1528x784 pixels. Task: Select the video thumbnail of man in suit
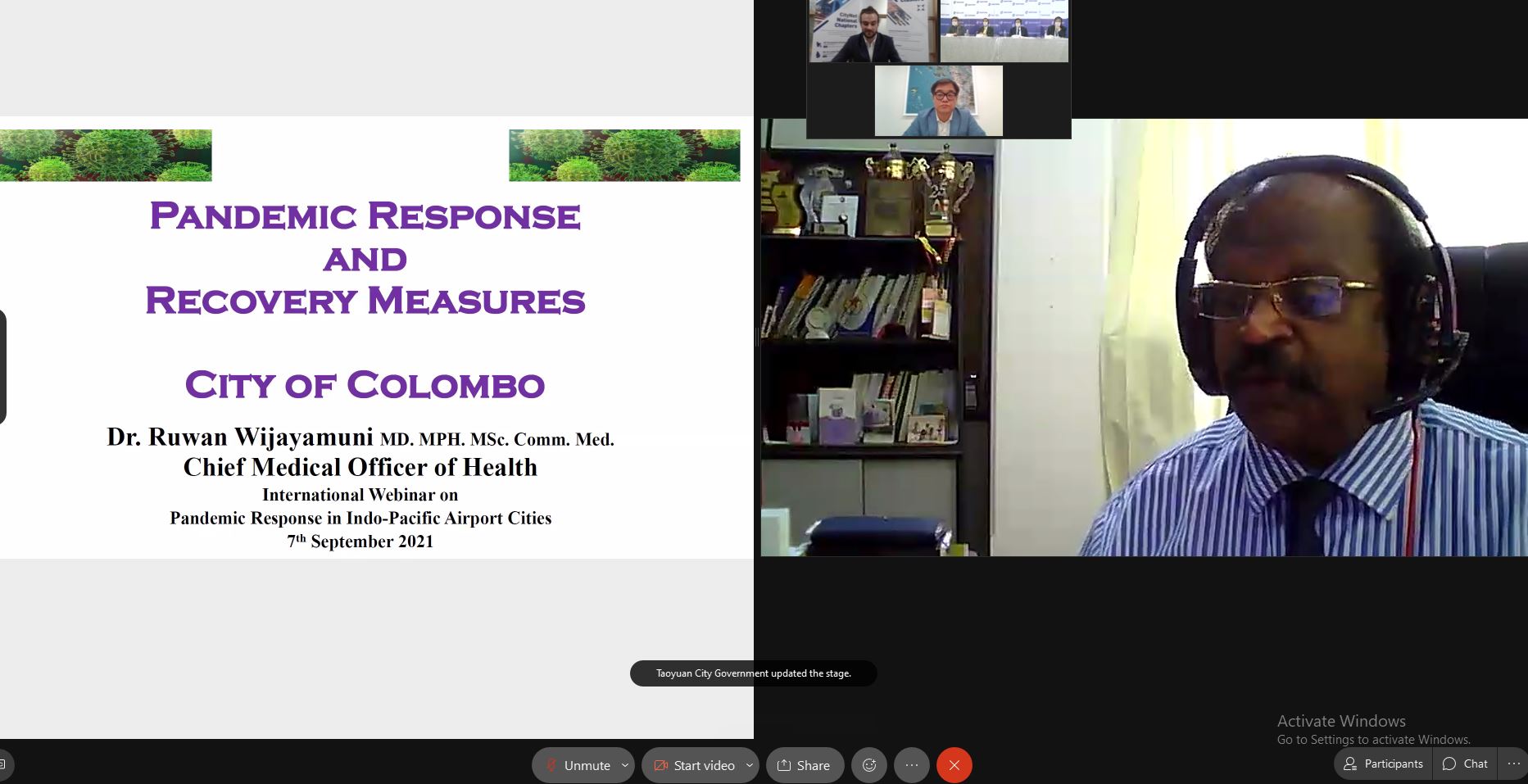click(873, 31)
